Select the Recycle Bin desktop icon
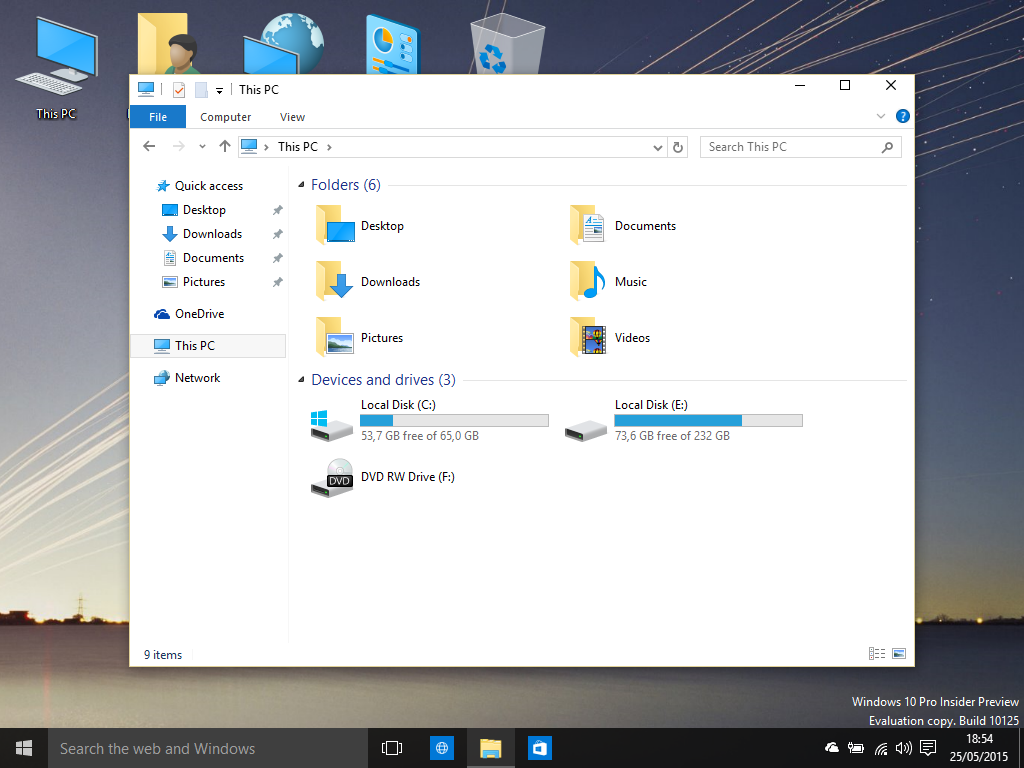Screen dimensions: 1024x768 pos(506,44)
